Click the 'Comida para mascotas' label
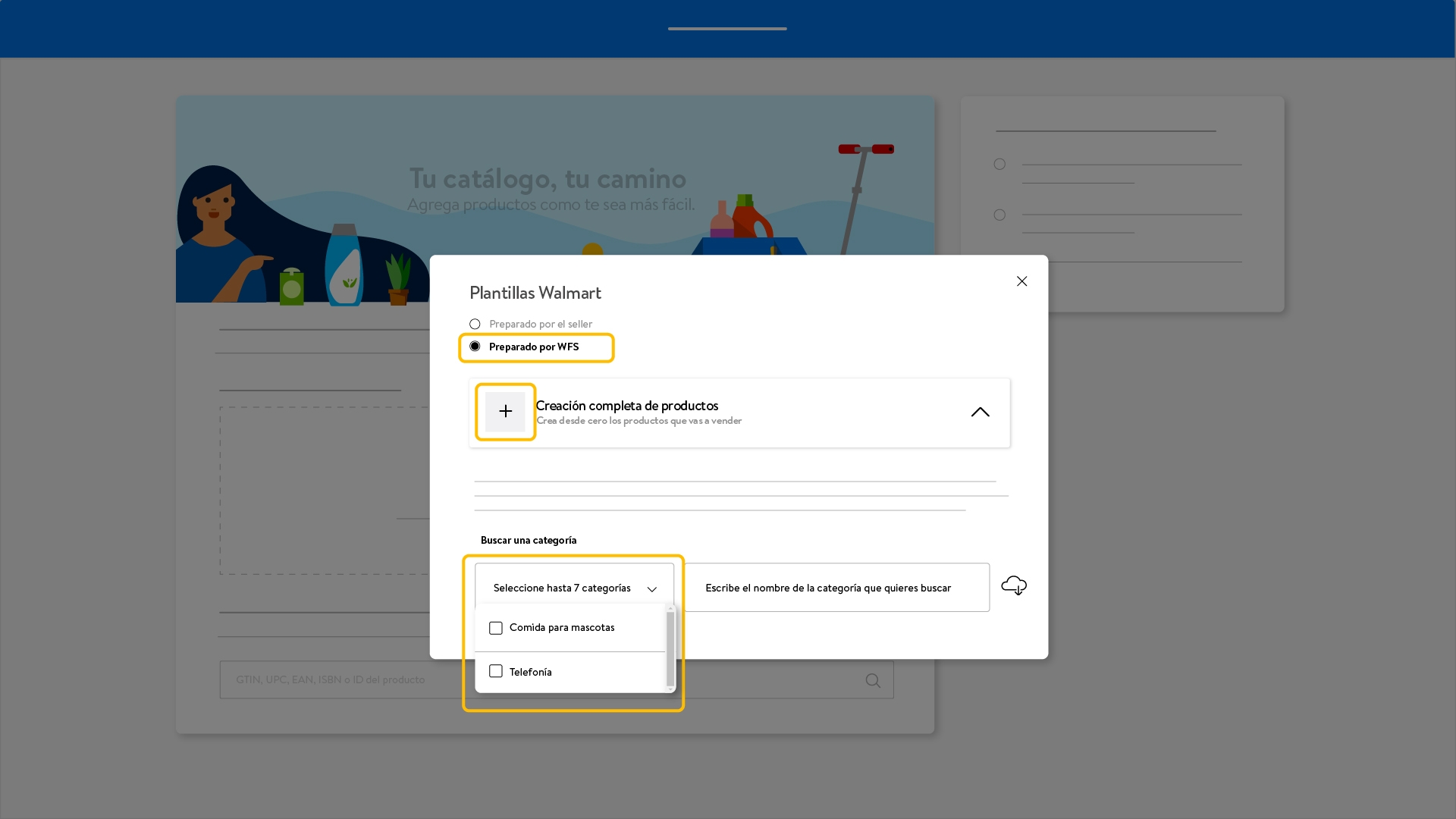 coord(562,628)
